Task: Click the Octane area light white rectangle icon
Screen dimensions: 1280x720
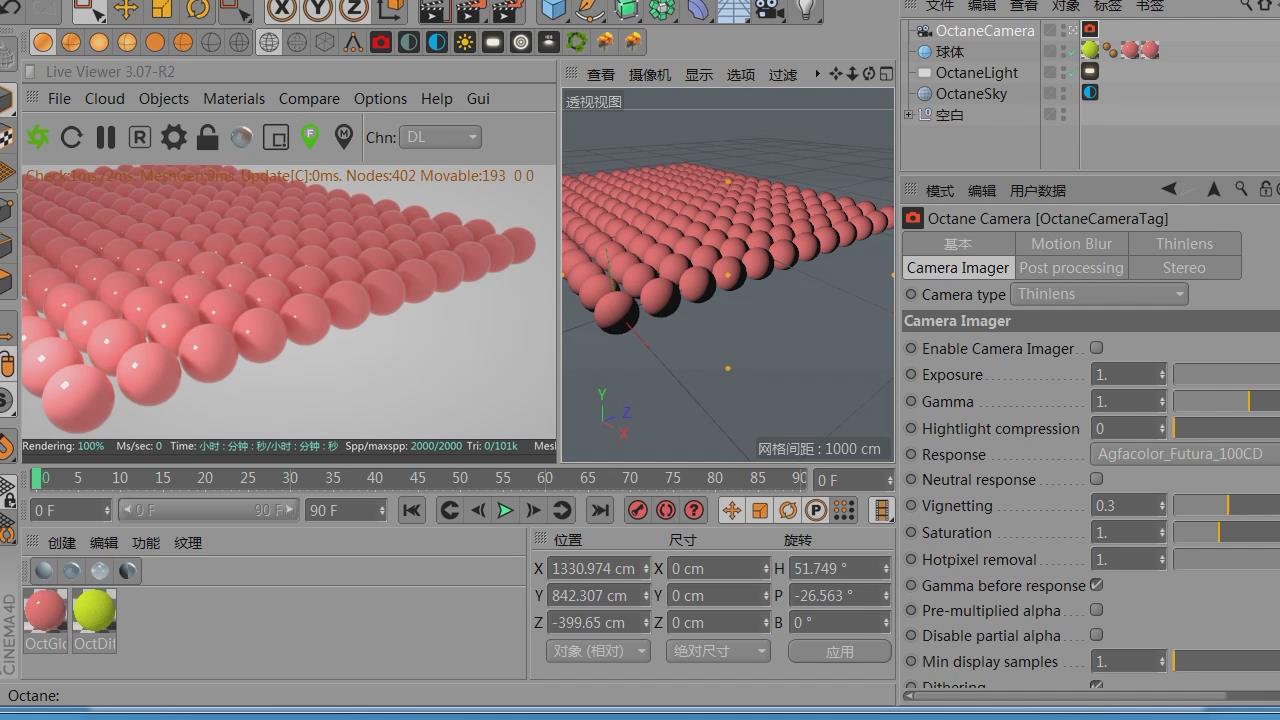Action: [x=493, y=43]
